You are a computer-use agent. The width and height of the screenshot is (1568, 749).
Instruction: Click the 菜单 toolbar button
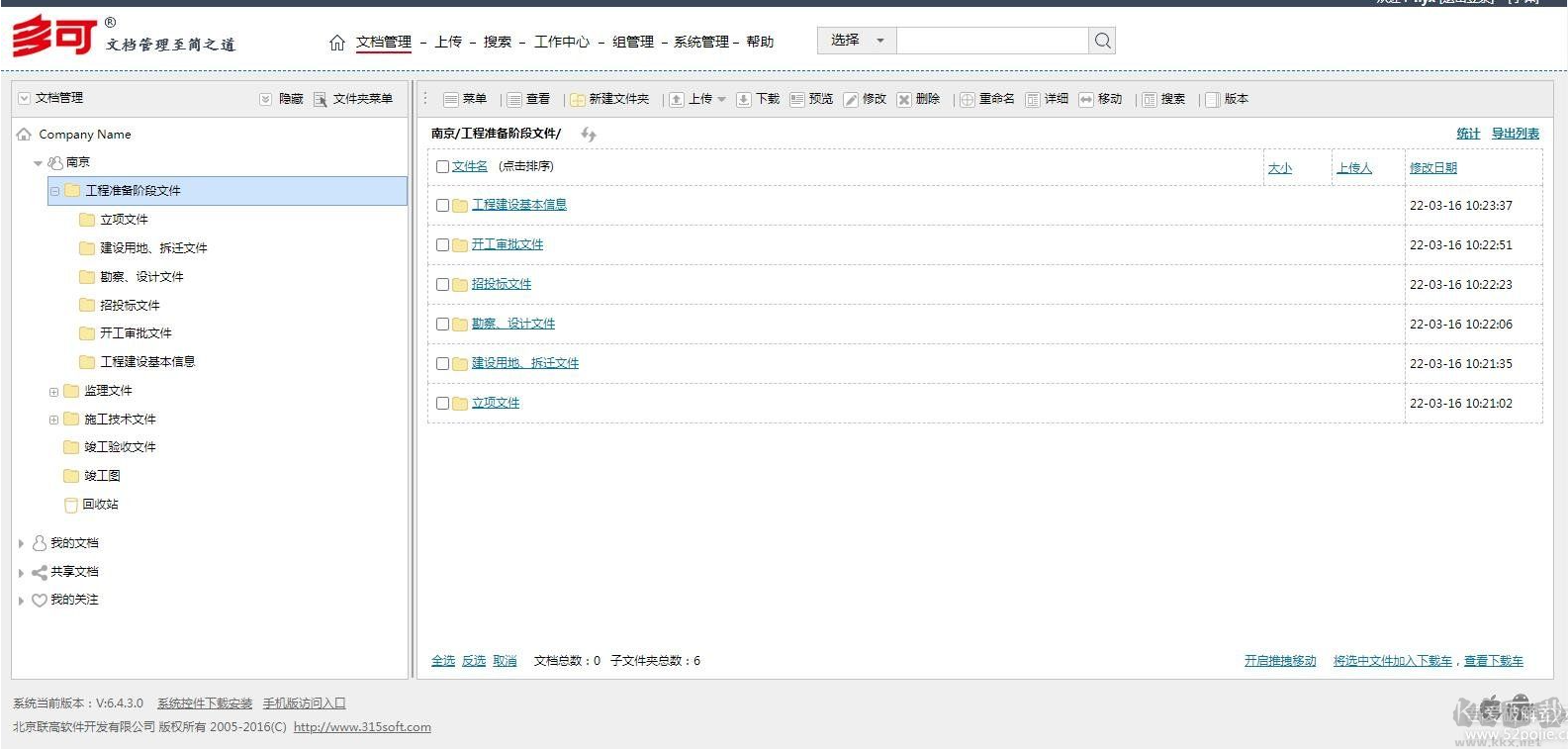coord(465,99)
